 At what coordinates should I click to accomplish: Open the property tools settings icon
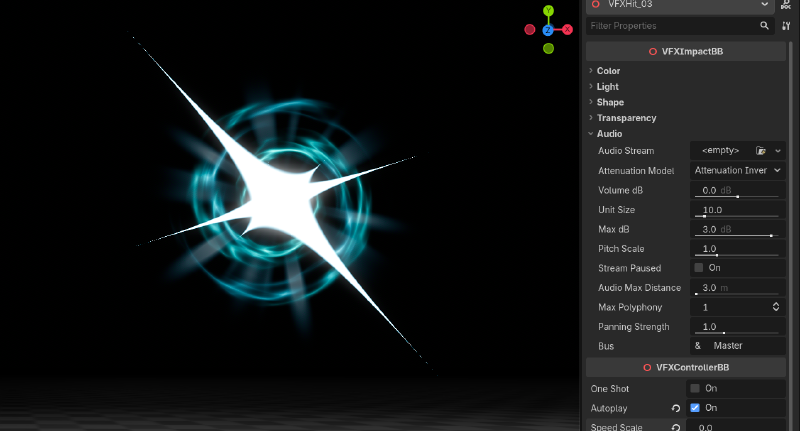click(786, 26)
